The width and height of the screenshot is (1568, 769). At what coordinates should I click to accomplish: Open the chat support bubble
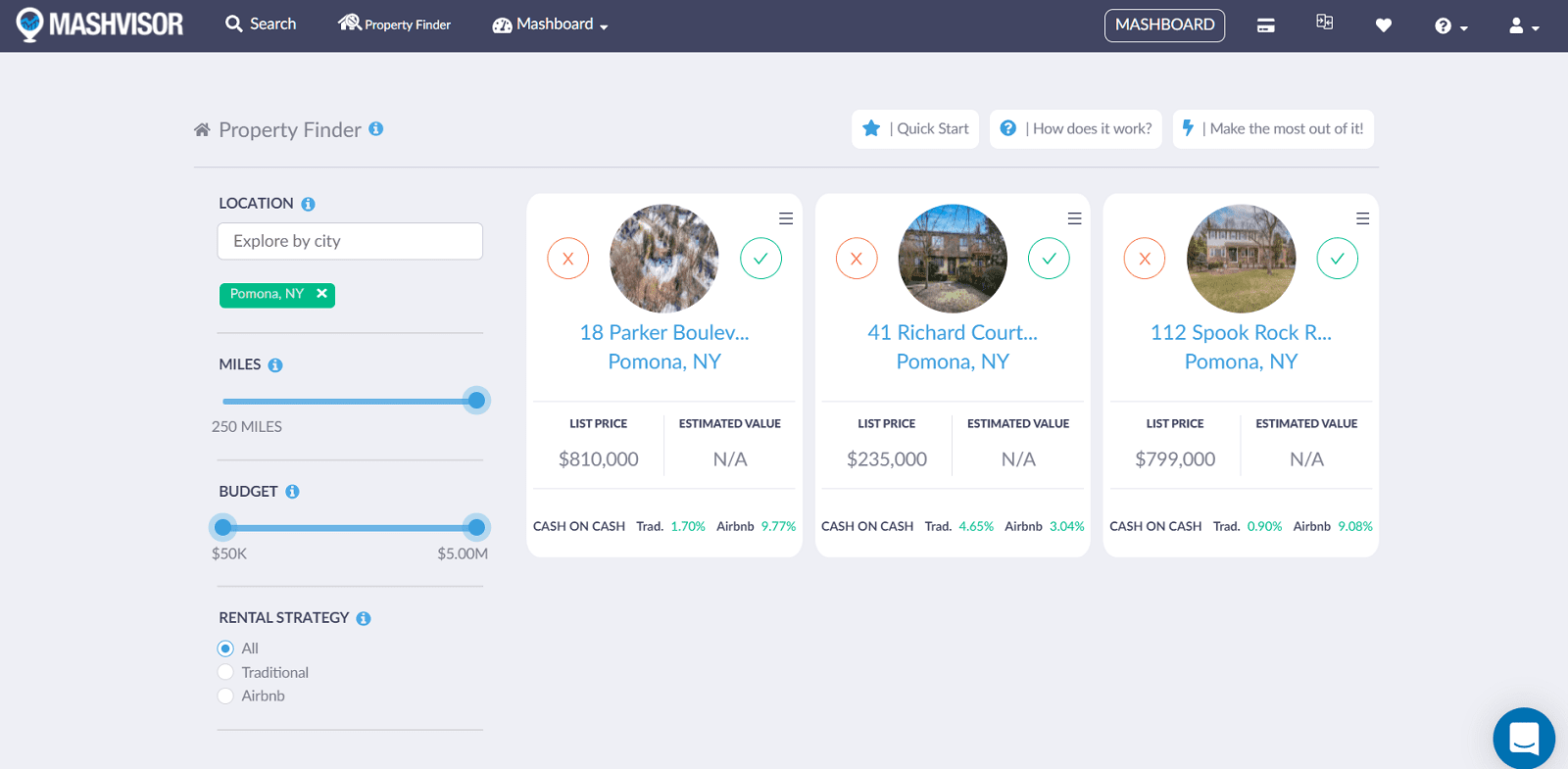pyautogui.click(x=1523, y=738)
